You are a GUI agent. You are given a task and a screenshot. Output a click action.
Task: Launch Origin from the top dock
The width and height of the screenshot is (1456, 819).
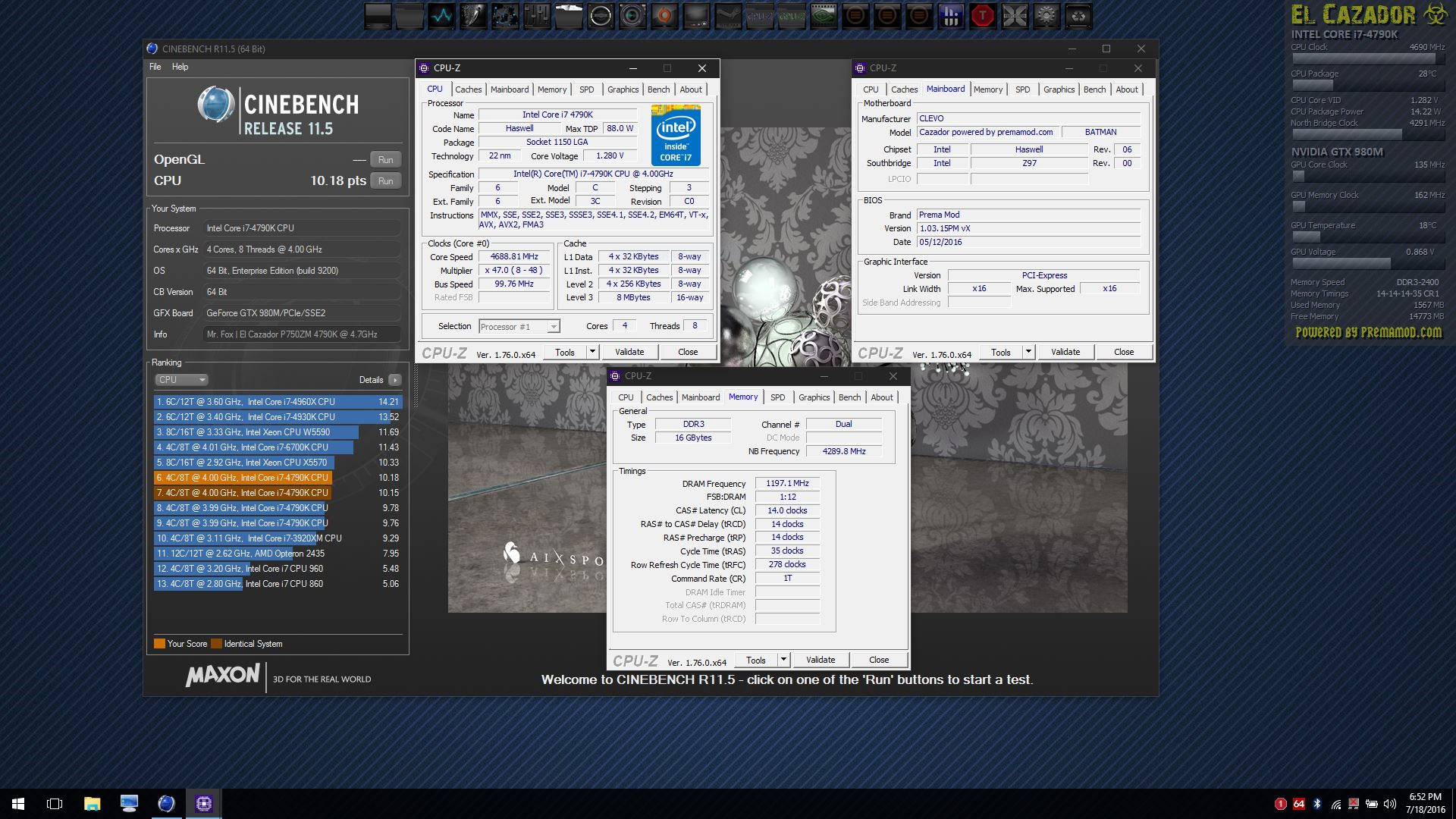tap(664, 15)
